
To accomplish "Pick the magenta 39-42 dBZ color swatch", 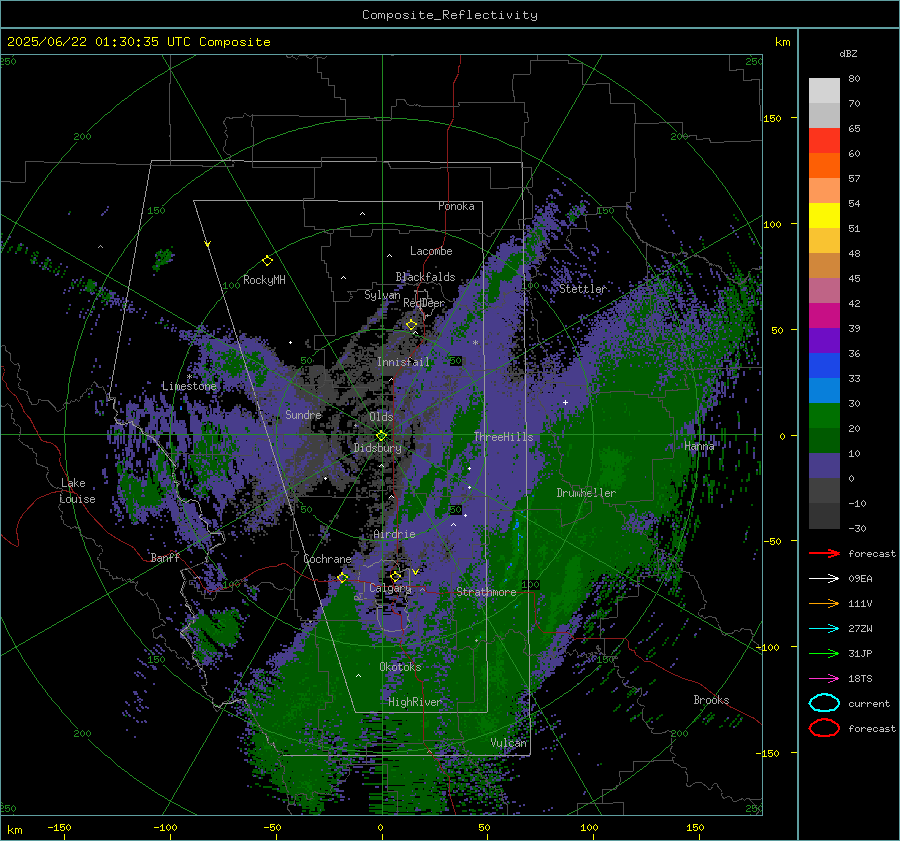I will tap(824, 316).
